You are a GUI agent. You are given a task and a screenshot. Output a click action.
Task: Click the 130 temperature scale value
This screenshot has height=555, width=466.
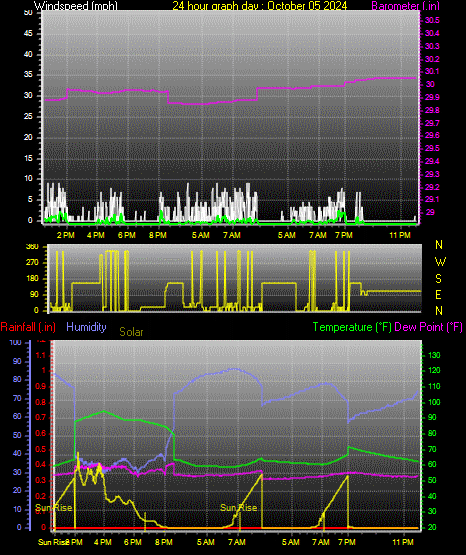pyautogui.click(x=435, y=355)
